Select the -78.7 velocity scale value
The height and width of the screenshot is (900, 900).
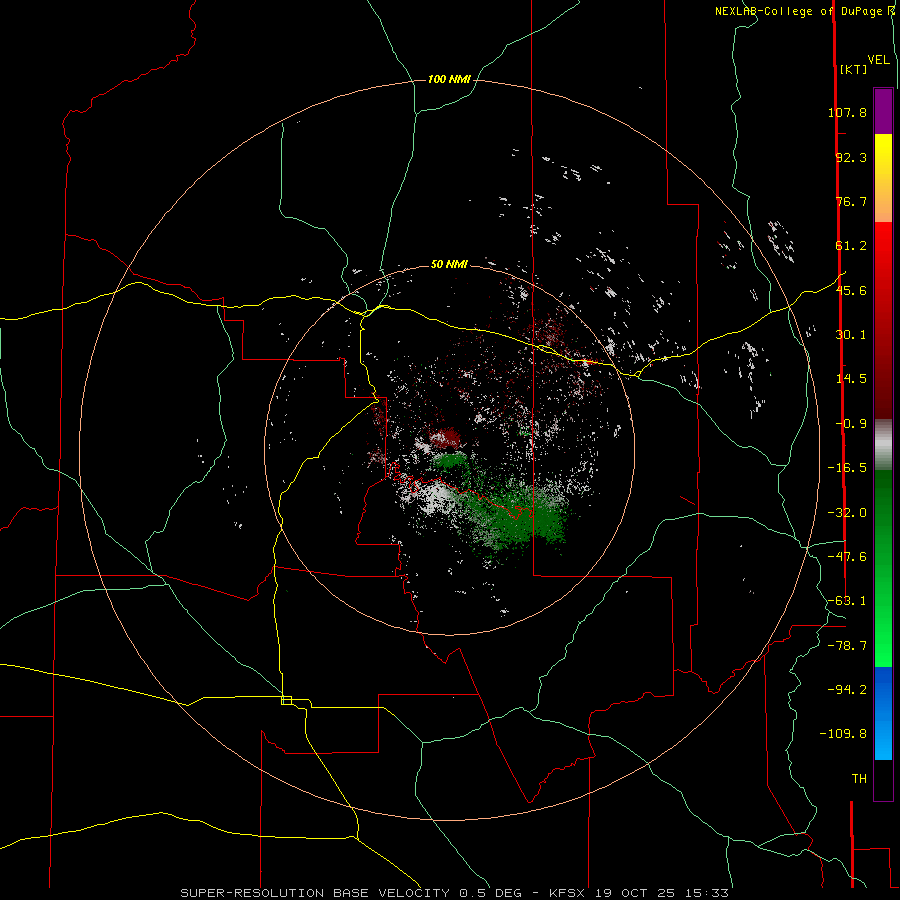point(847,646)
